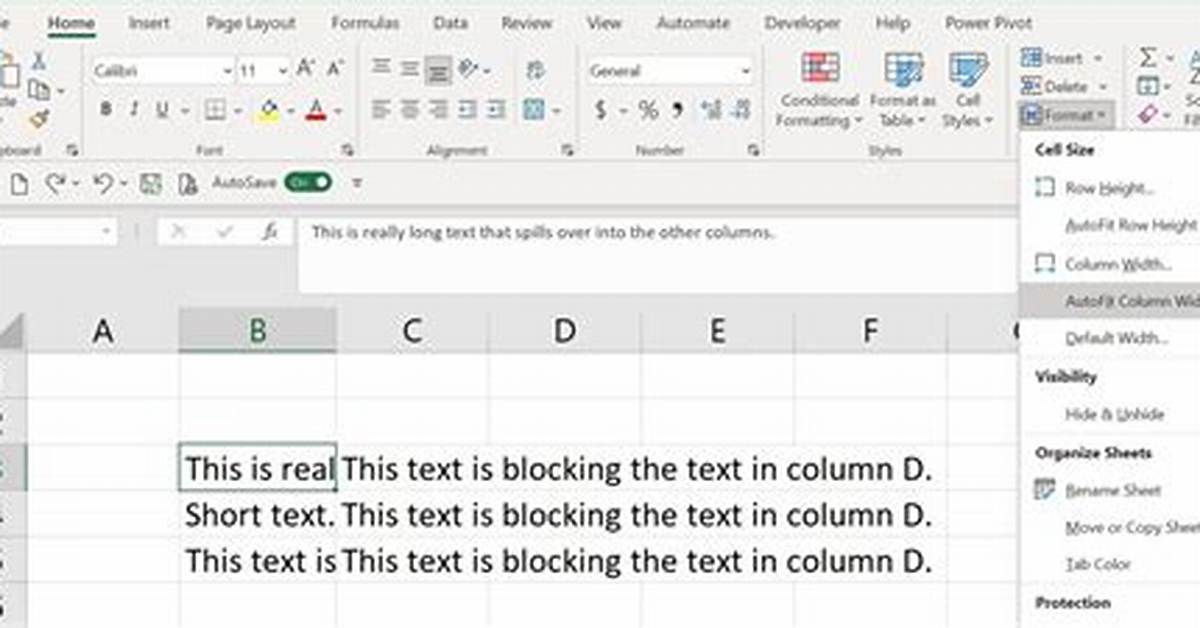1200x628 pixels.
Task: Open Calibri font name dropdown
Action: (x=227, y=71)
